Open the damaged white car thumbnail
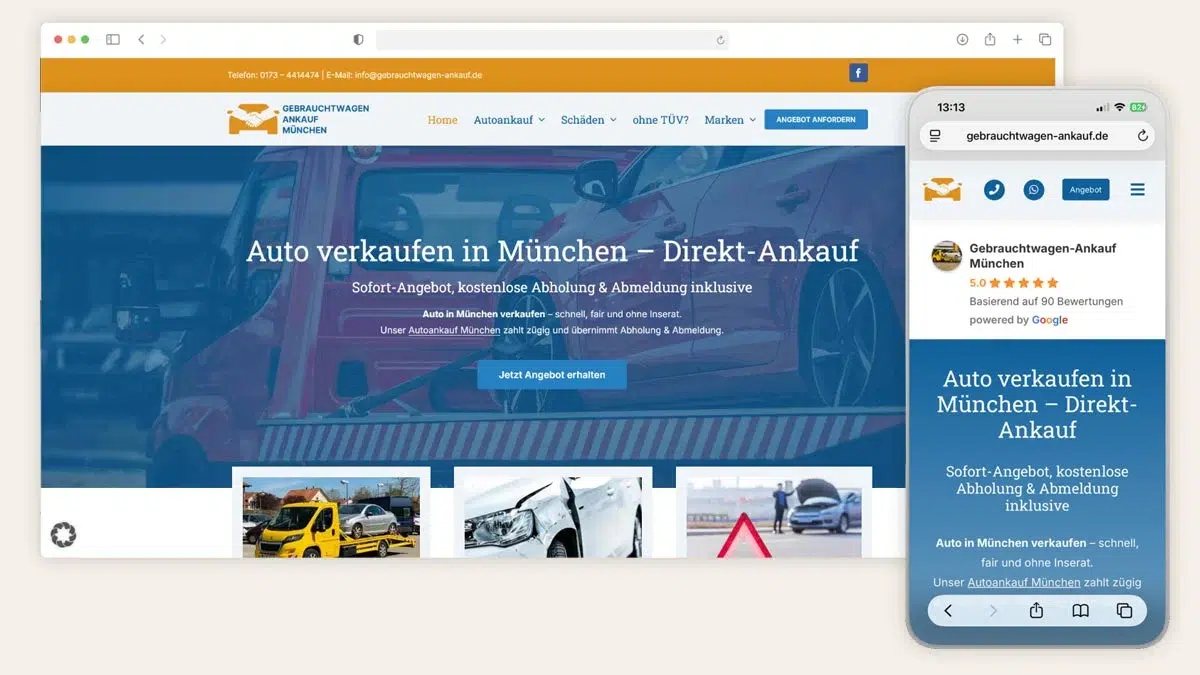 553,517
